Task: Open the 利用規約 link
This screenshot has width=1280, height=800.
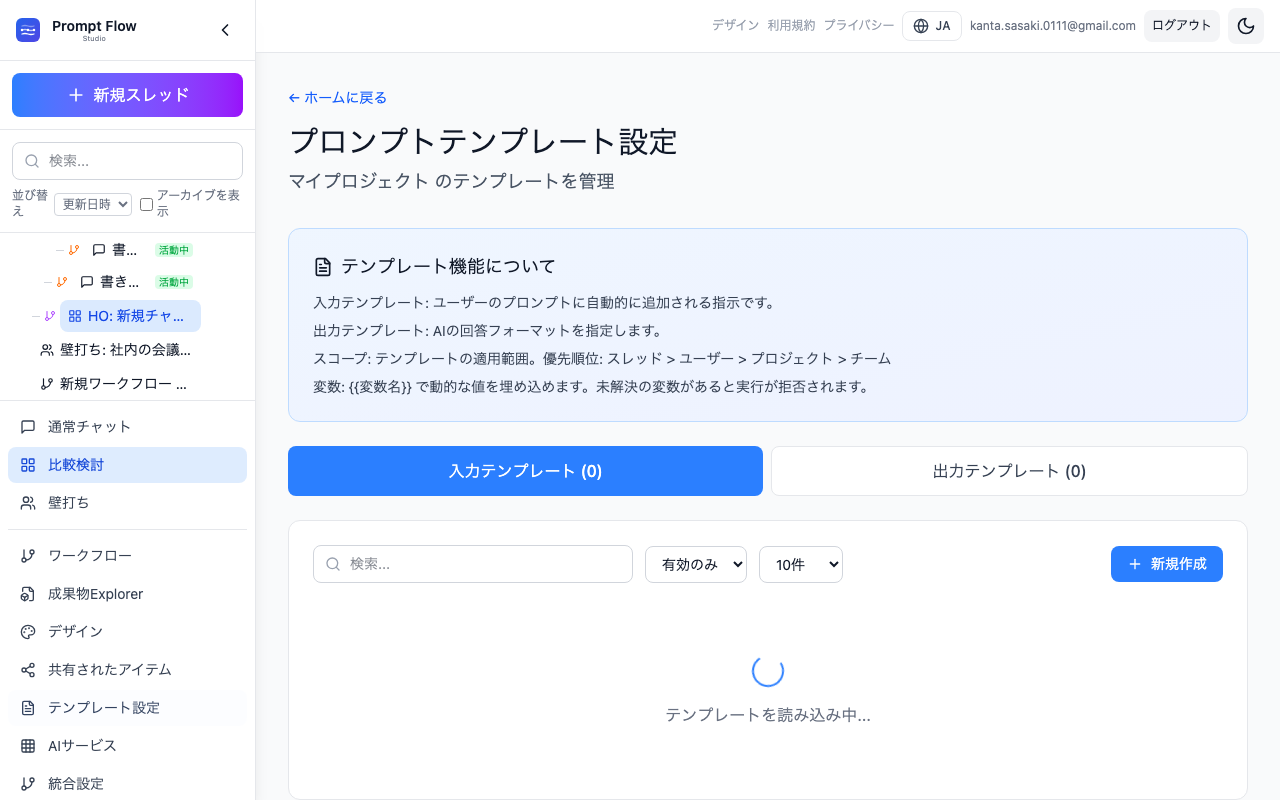Action: pos(791,26)
